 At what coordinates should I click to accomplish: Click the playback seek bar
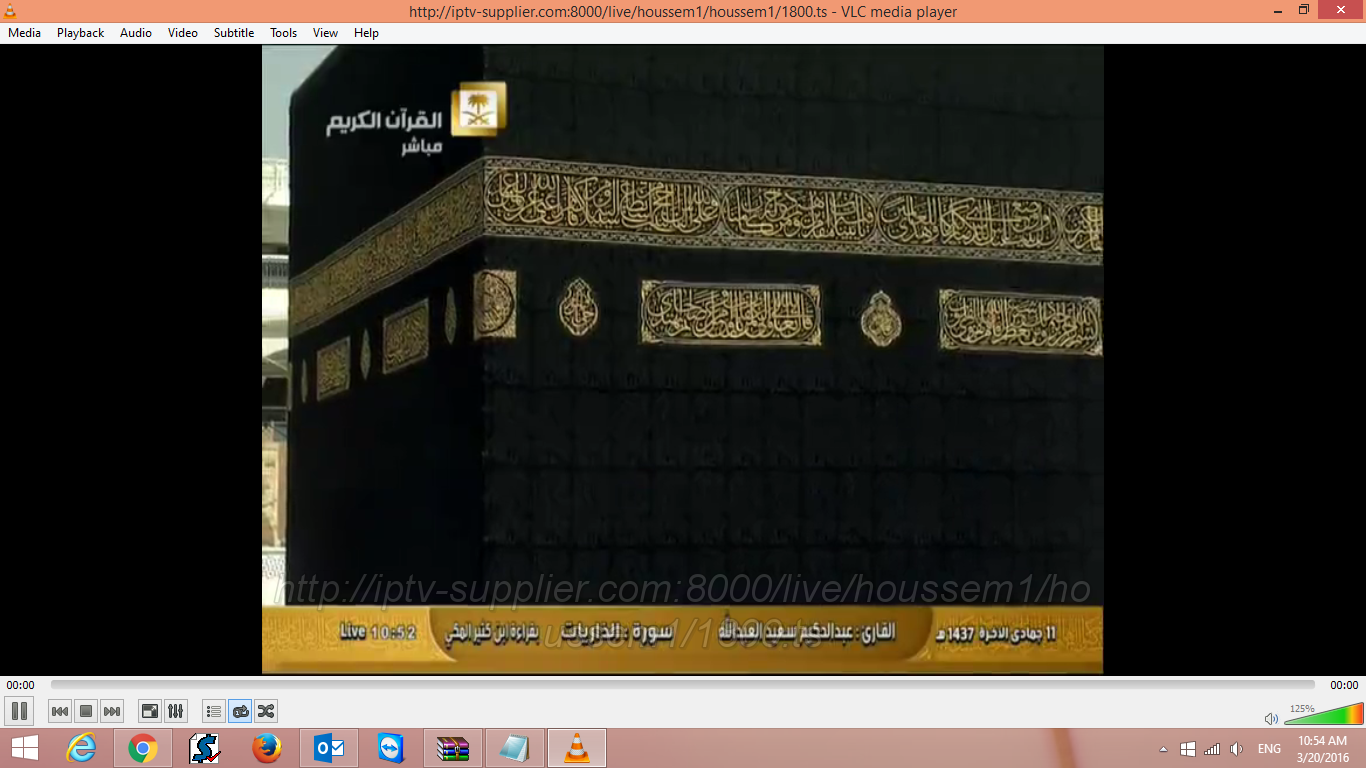(x=683, y=685)
